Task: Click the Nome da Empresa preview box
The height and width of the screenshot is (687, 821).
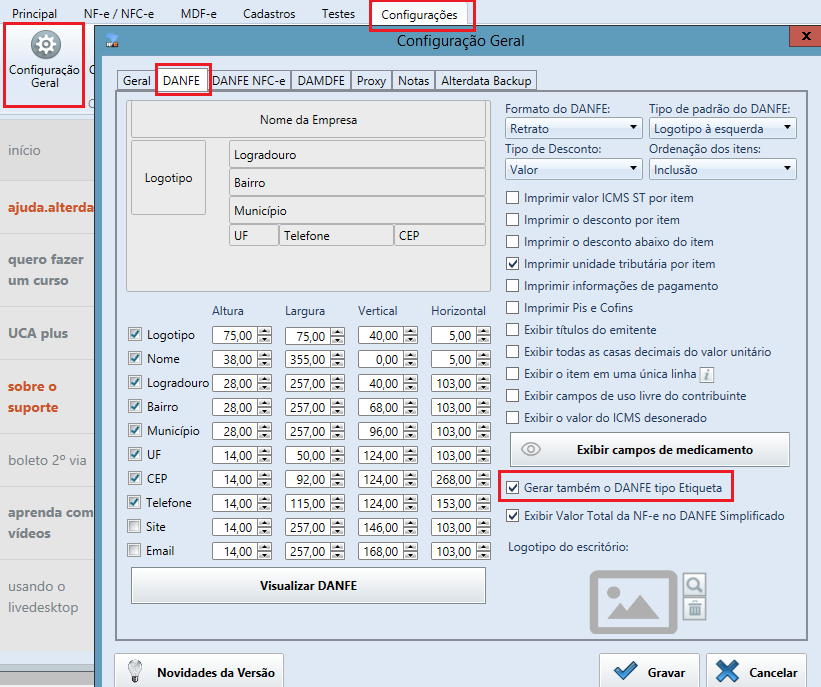Action: point(308,119)
